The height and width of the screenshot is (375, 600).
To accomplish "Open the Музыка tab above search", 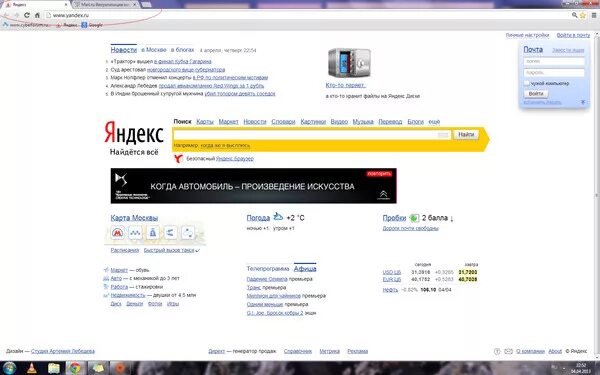I will [x=363, y=122].
